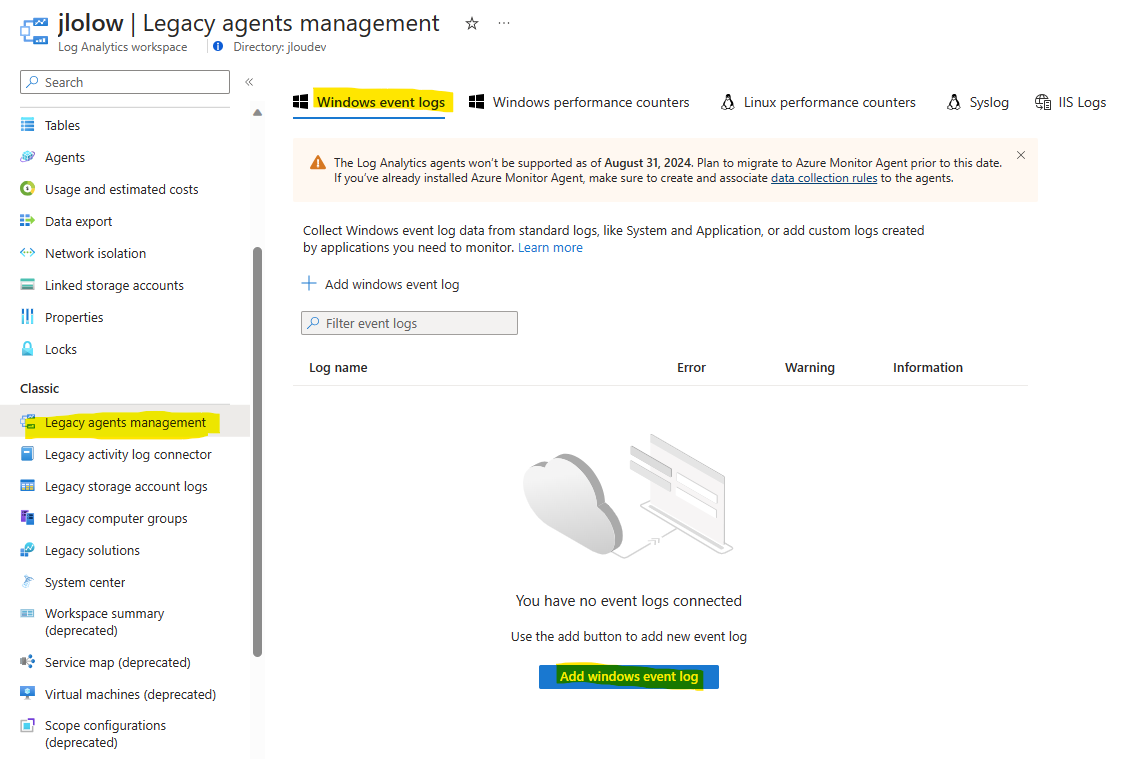View workspace Properties
Image resolution: width=1125 pixels, height=759 pixels.
click(74, 317)
